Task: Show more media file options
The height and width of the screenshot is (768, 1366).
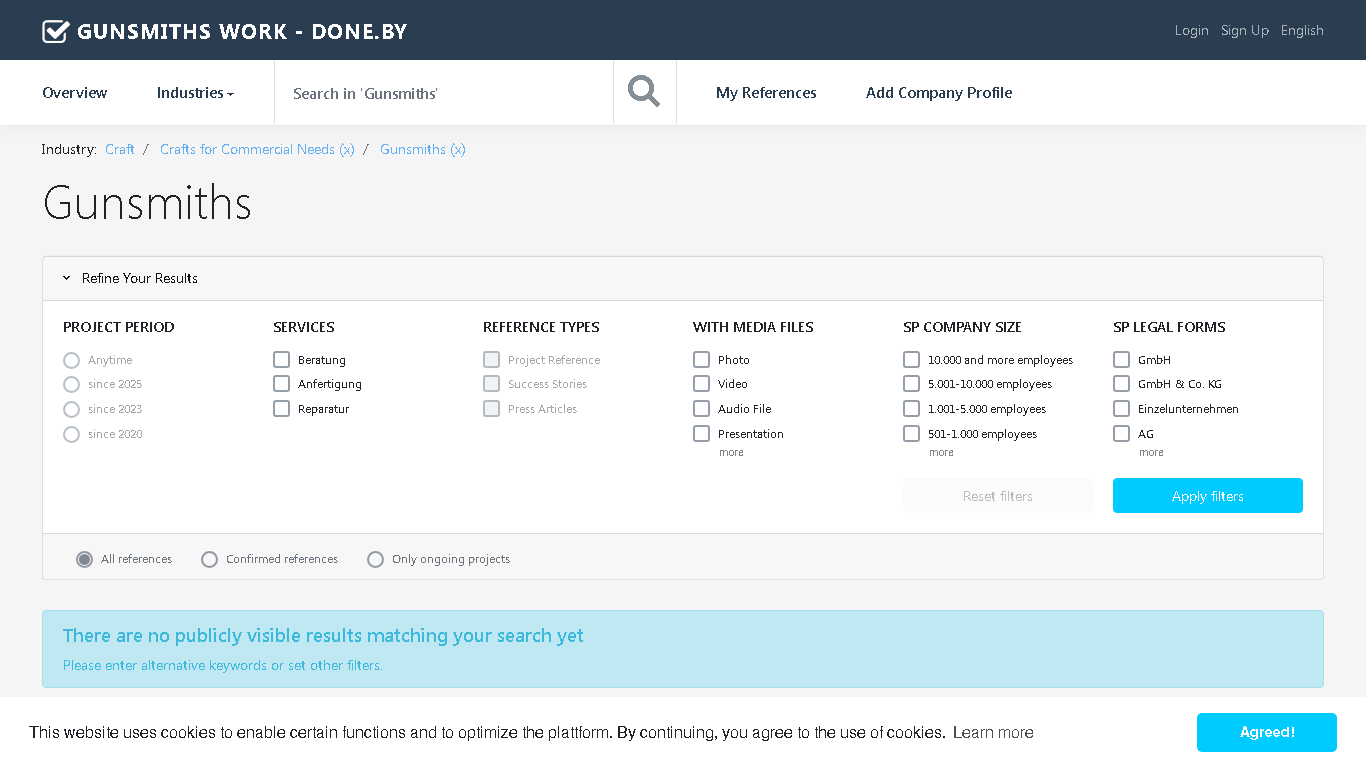Action: click(731, 453)
